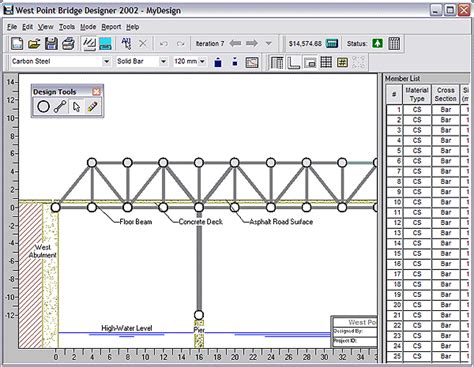Sort by the Cross Section column header
The width and height of the screenshot is (474, 367).
pos(446,94)
